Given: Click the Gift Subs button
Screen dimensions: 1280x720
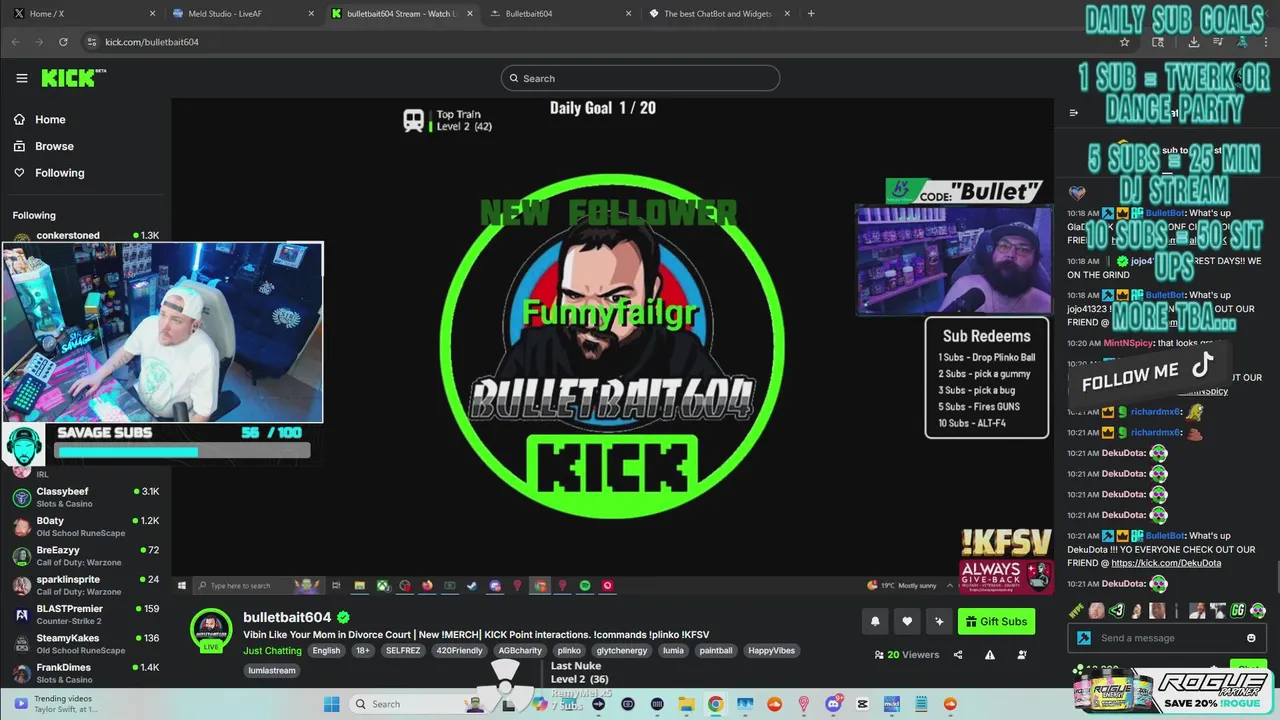Looking at the screenshot, I should 996,621.
